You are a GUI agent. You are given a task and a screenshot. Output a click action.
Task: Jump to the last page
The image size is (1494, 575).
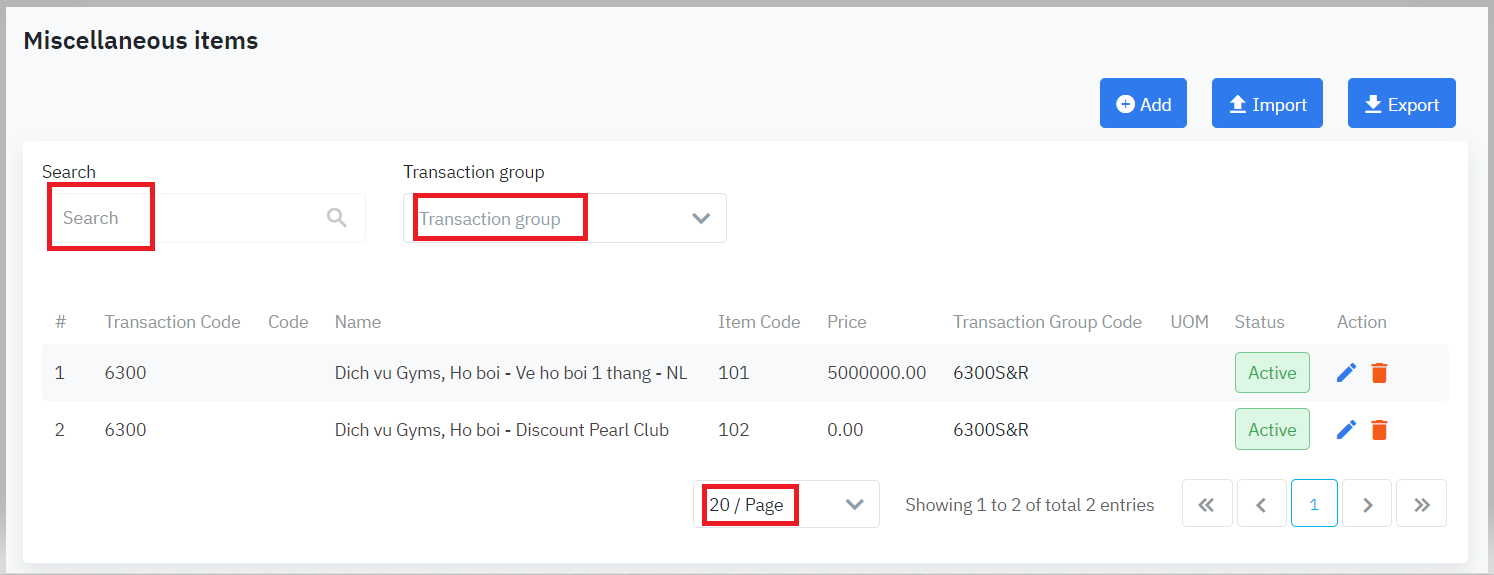pyautogui.click(x=1421, y=505)
